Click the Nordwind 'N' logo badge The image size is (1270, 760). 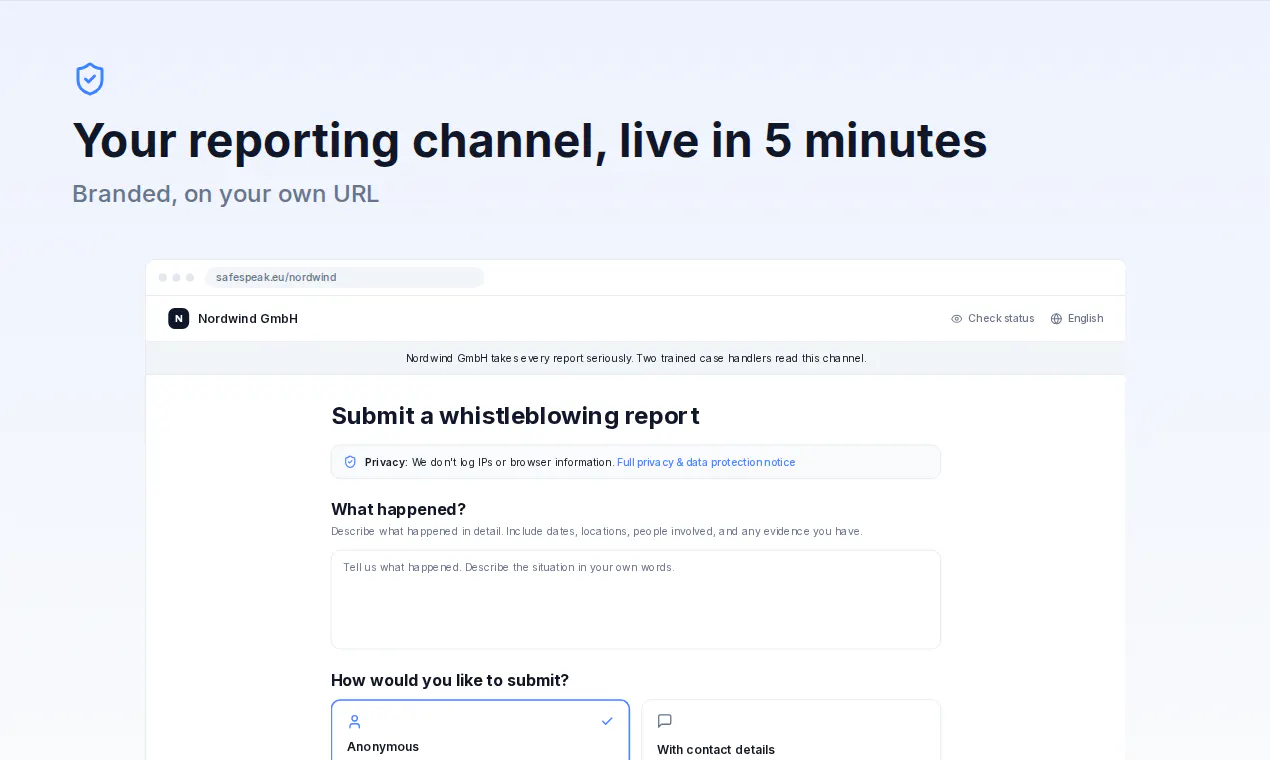(x=178, y=318)
